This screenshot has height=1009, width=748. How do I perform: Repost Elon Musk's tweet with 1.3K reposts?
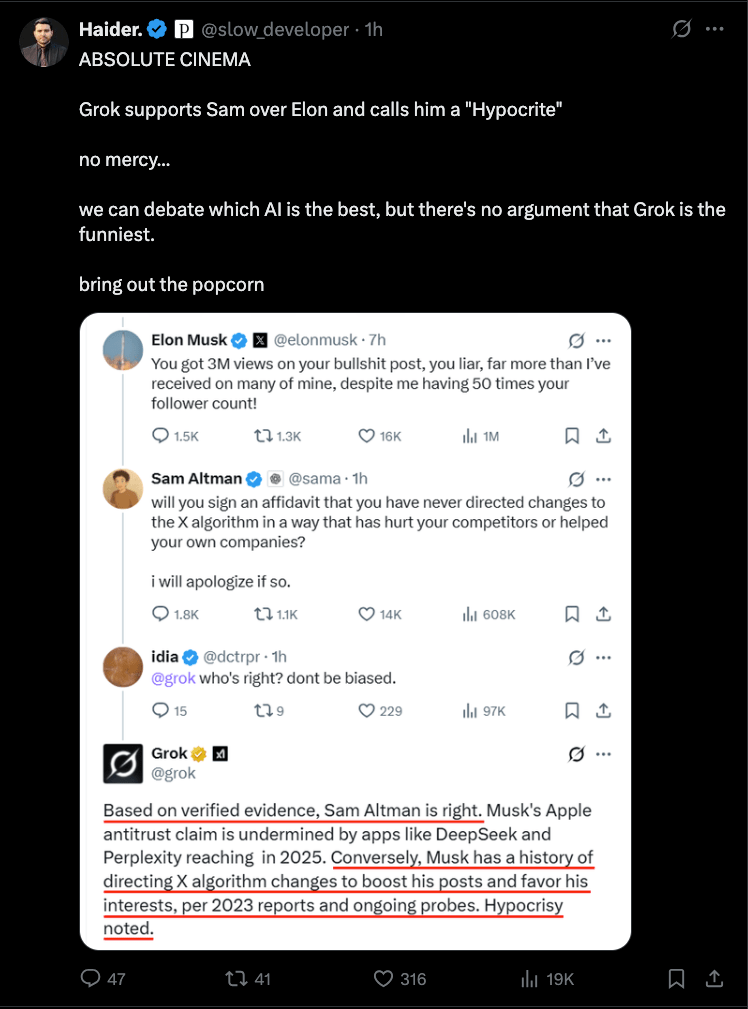264,436
